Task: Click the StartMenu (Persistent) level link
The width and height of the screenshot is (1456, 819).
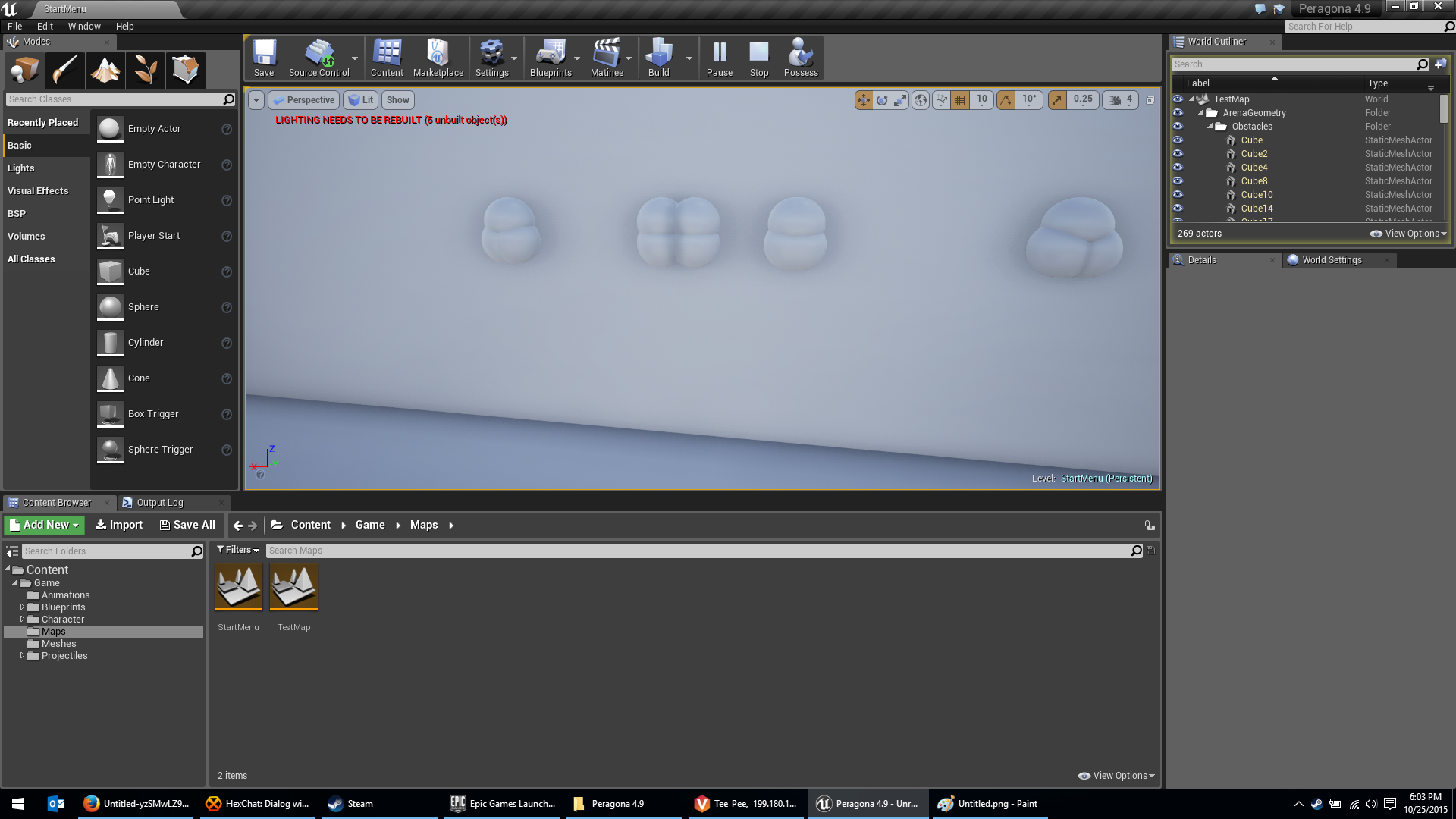Action: coord(1106,479)
